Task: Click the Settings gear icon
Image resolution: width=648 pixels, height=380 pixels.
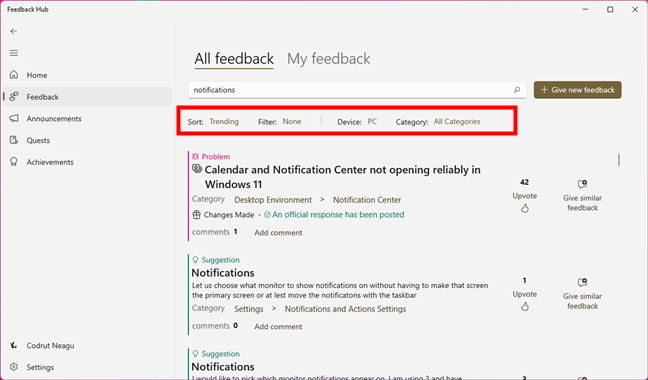Action: tap(14, 367)
